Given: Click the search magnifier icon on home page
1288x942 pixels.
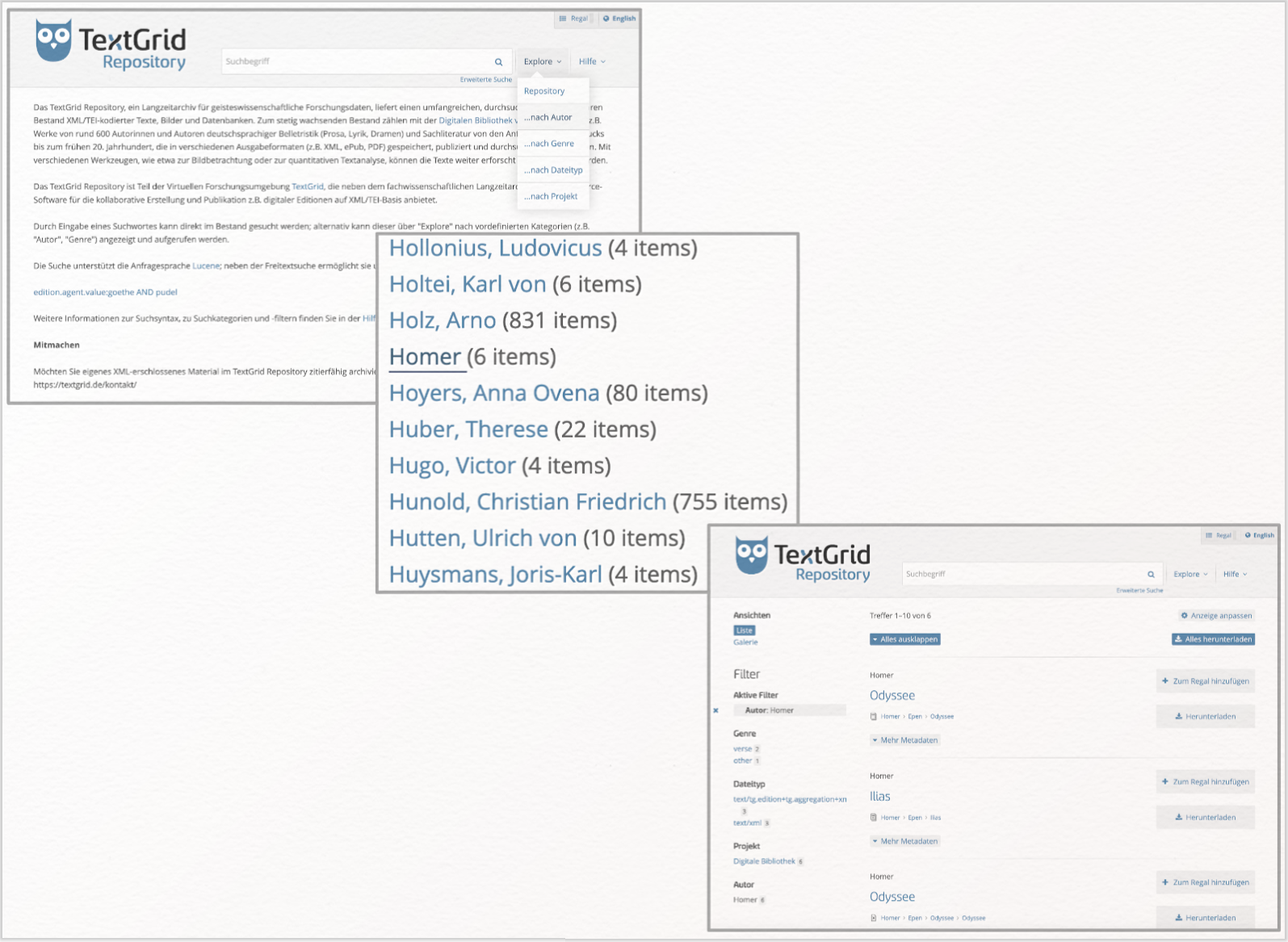Looking at the screenshot, I should (498, 61).
